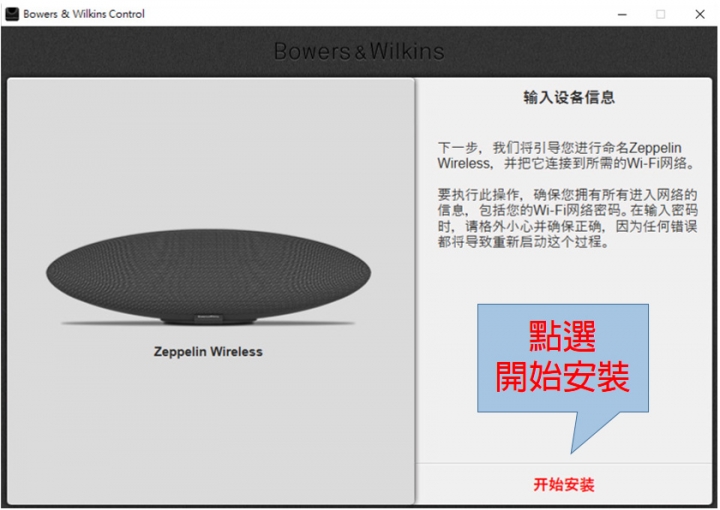Screen dimensions: 720x510
Task: Click the Zeppelin Wireless label text
Action: tap(208, 352)
